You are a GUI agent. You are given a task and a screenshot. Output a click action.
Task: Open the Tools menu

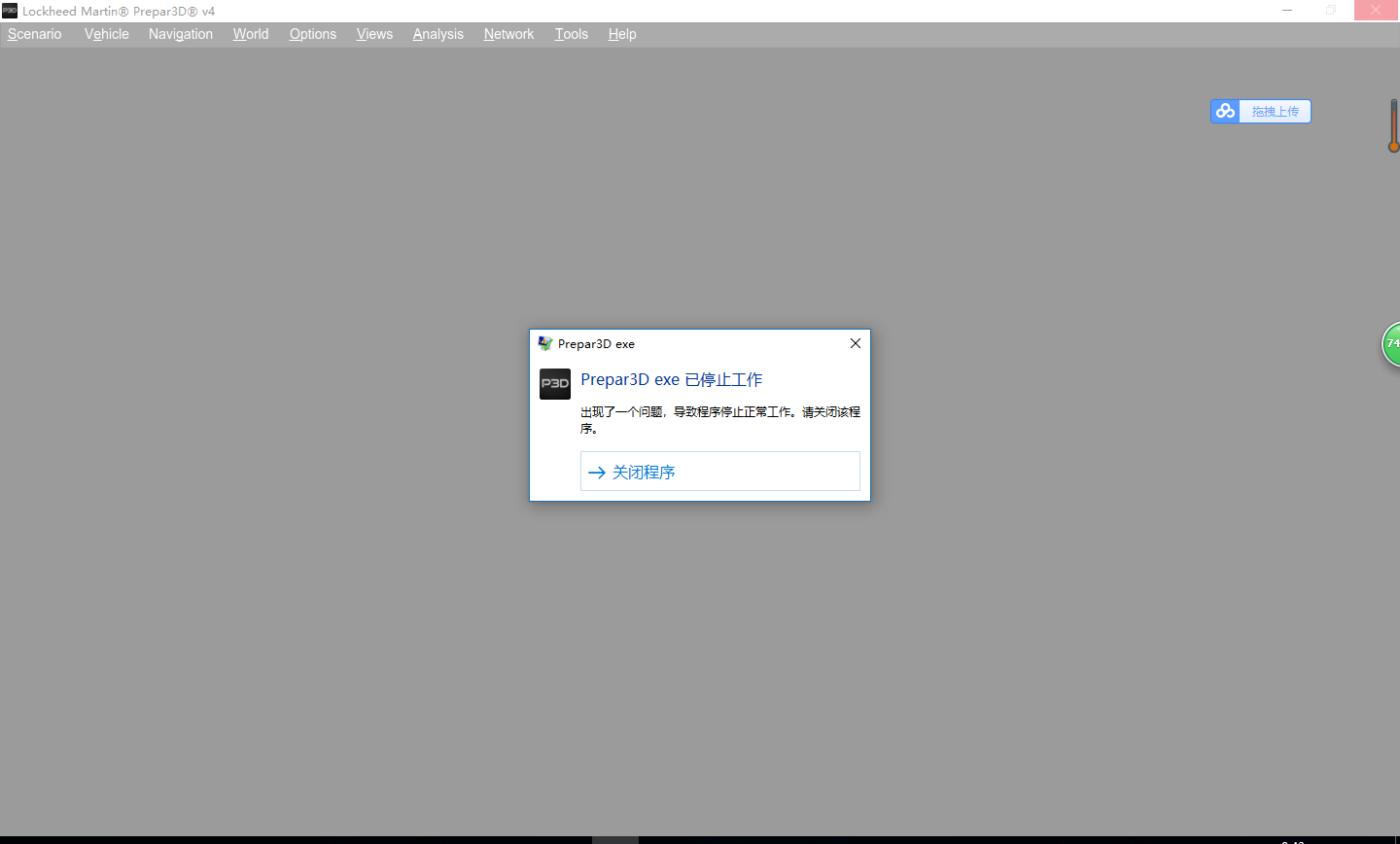click(572, 34)
